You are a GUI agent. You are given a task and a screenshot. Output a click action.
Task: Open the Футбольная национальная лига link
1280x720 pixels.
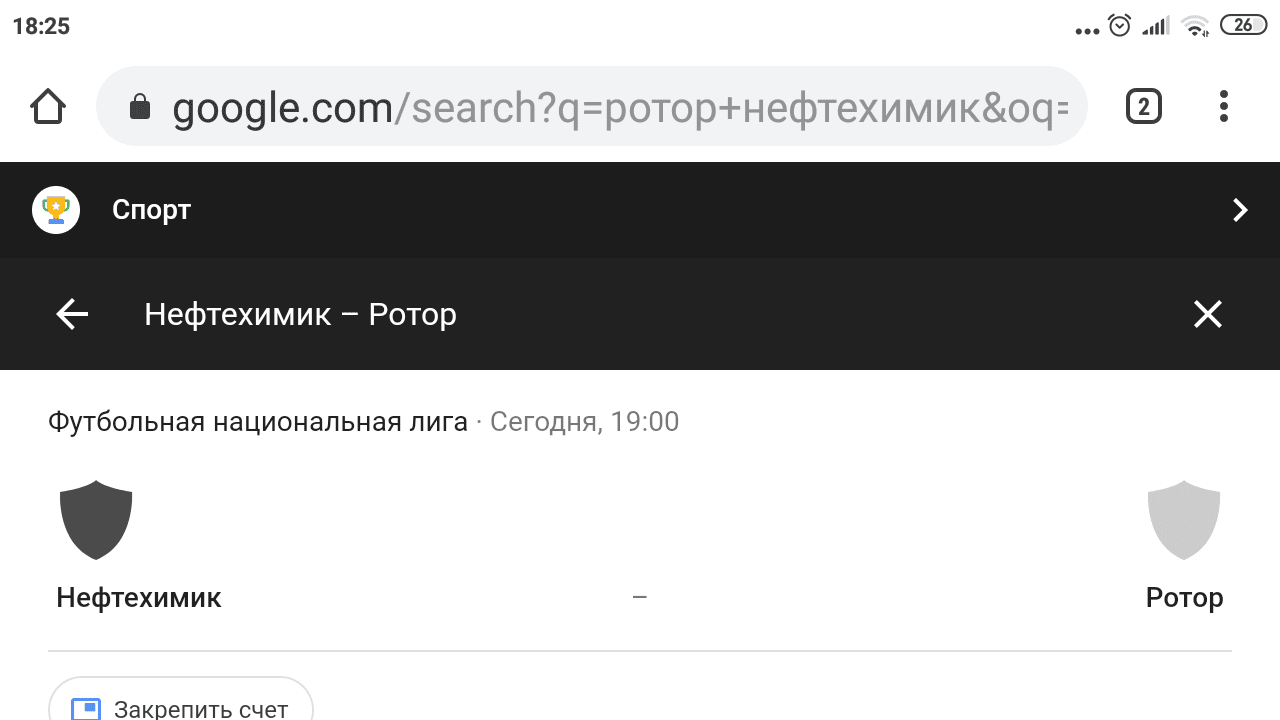tap(258, 422)
